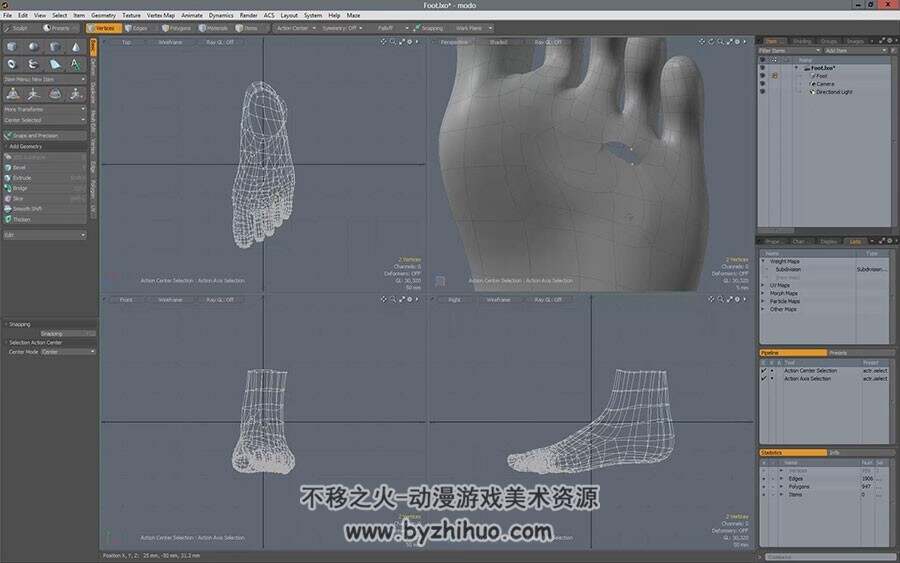Click the Snaps and Precision button
This screenshot has width=900, height=563.
coord(45,135)
